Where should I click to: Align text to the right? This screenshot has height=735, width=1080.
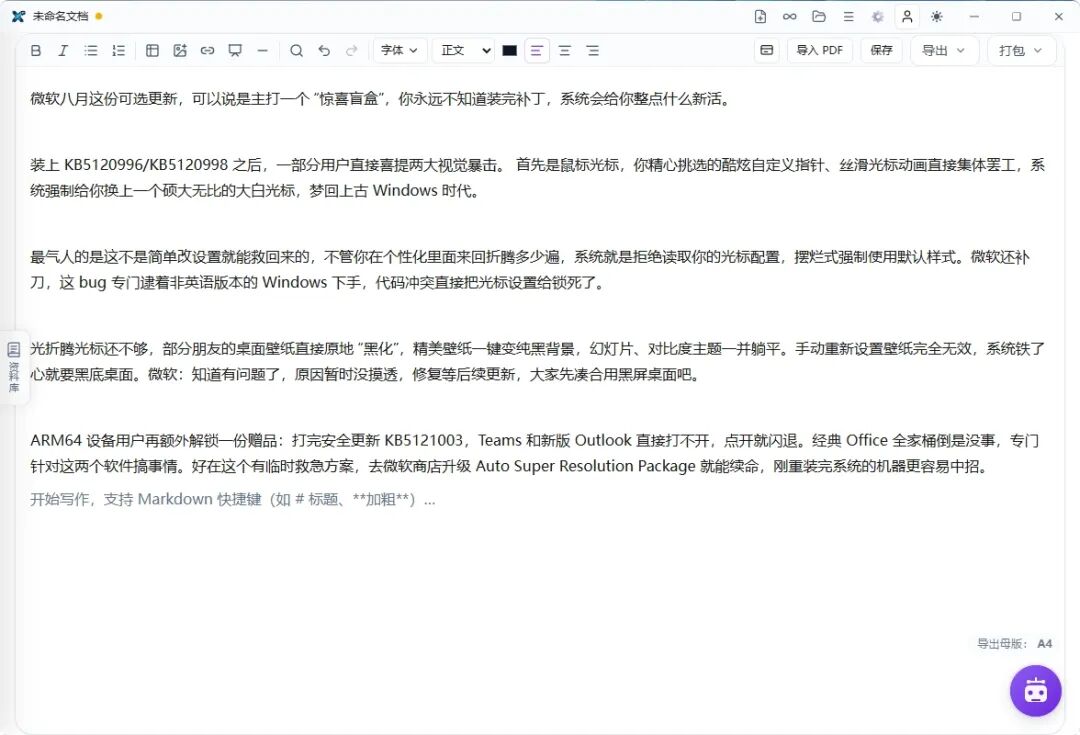point(592,50)
